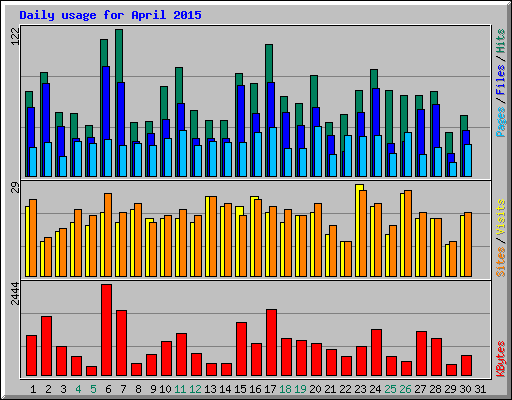Viewport: 512px width, 400px height.
Task: Click the blue Files bar for day 6
Action: pyautogui.click(x=106, y=103)
